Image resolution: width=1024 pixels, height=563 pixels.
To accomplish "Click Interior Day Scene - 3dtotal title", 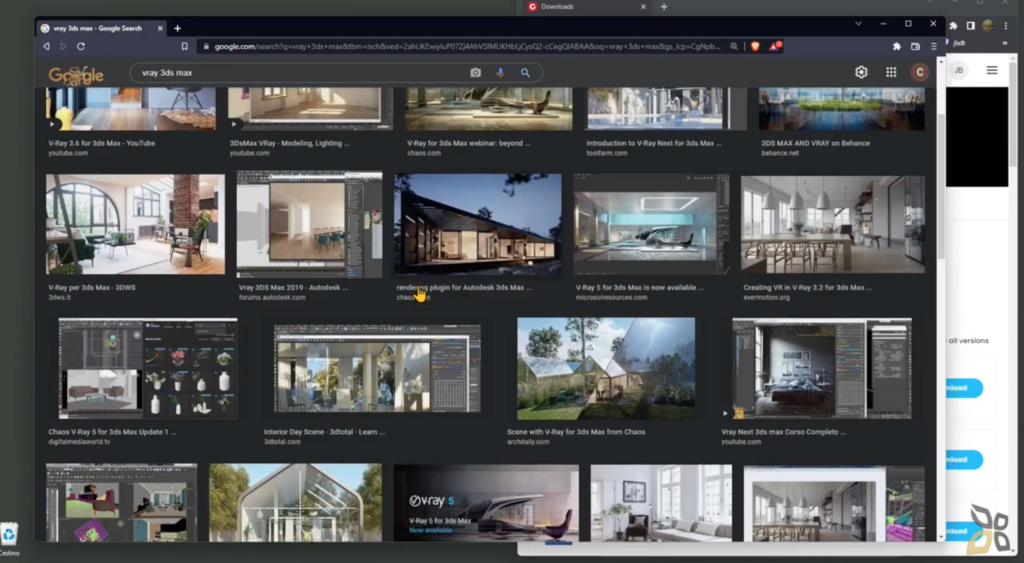I will coord(324,432).
